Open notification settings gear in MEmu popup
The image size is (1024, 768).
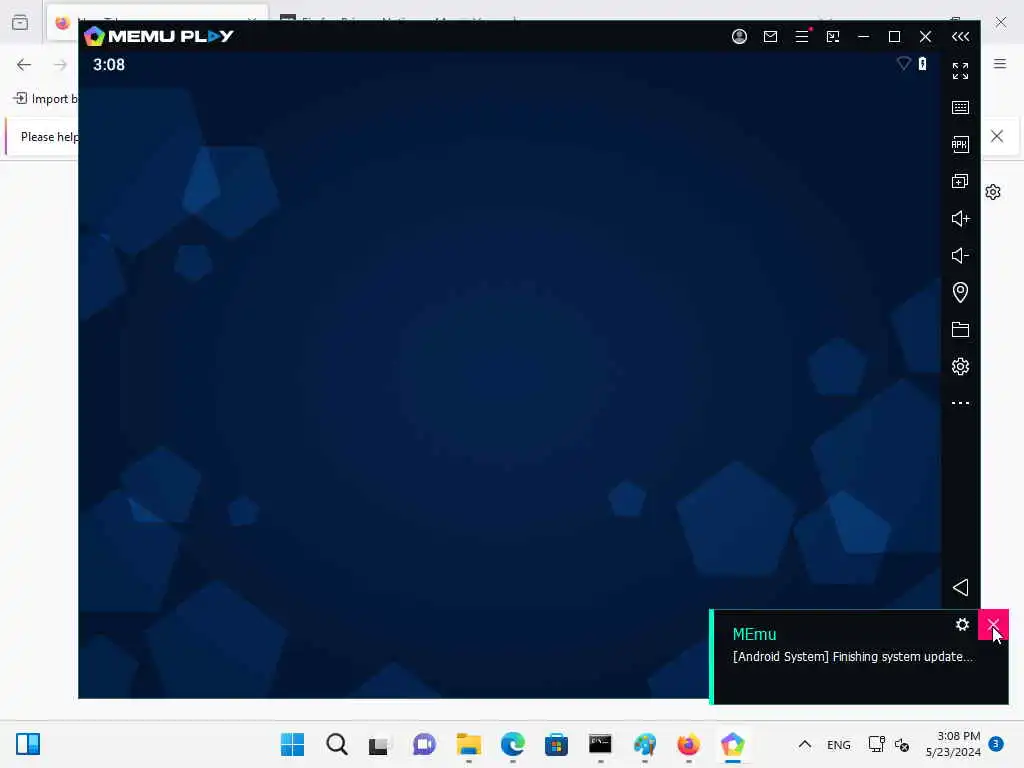pos(962,624)
